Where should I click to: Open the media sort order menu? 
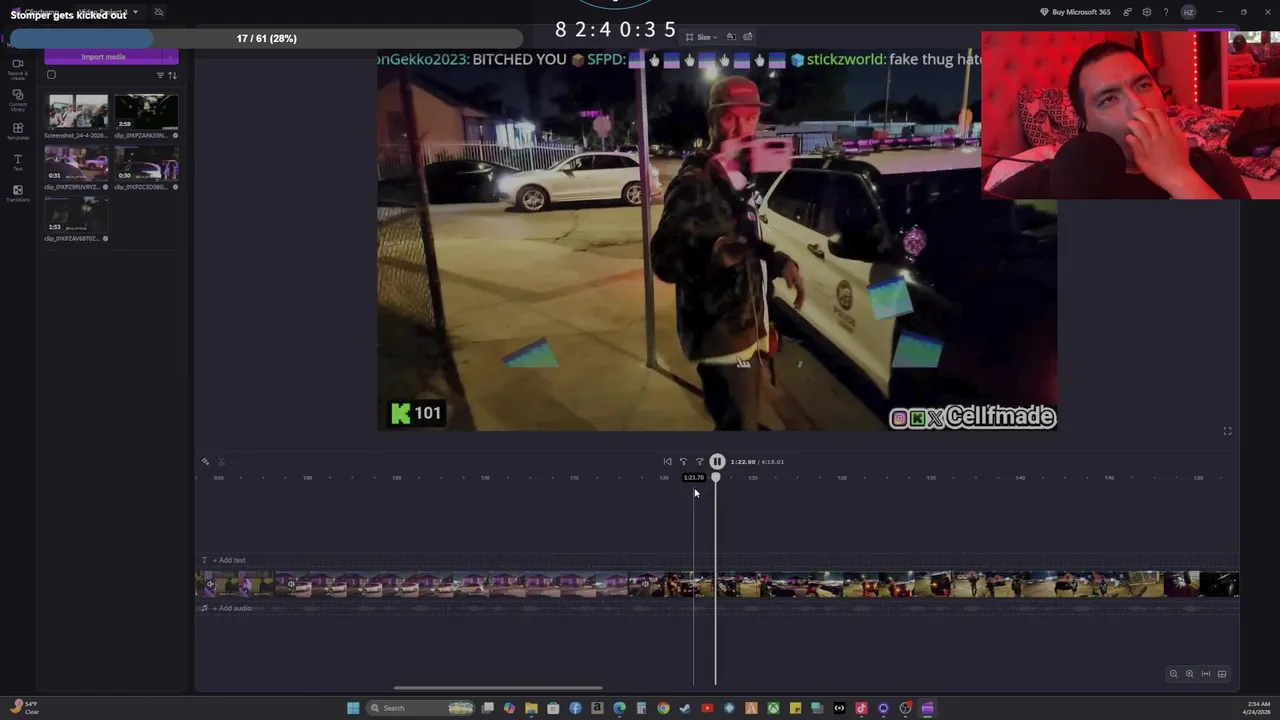[x=172, y=76]
